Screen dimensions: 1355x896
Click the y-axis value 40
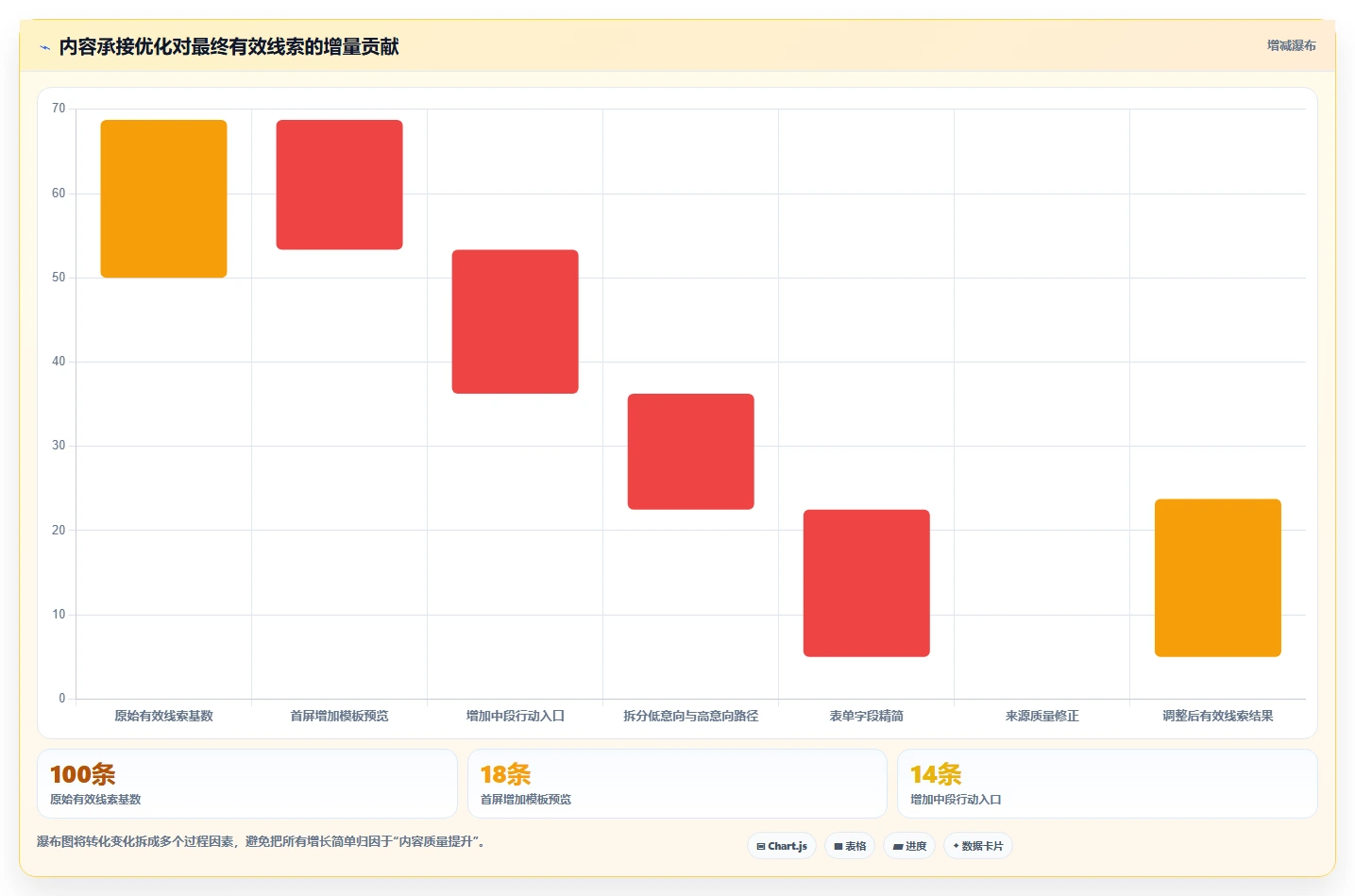coord(59,362)
